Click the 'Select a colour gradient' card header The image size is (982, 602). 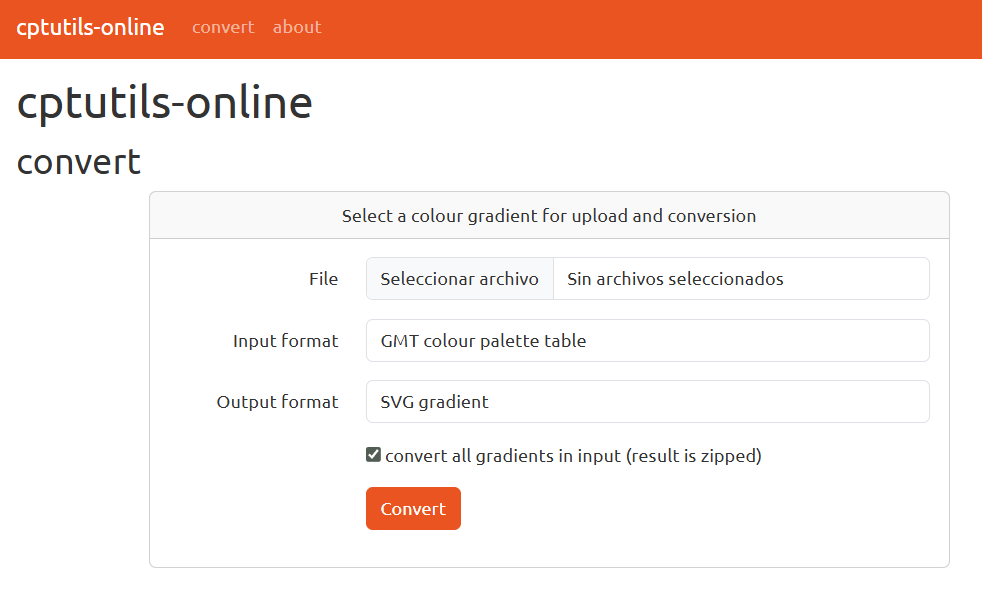click(548, 216)
